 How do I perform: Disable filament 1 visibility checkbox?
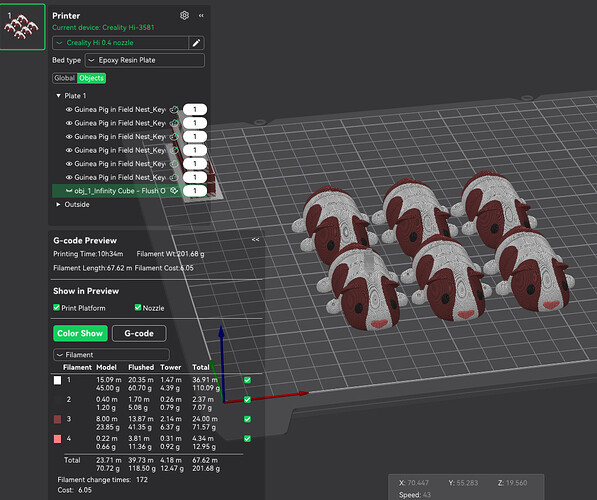pos(247,380)
